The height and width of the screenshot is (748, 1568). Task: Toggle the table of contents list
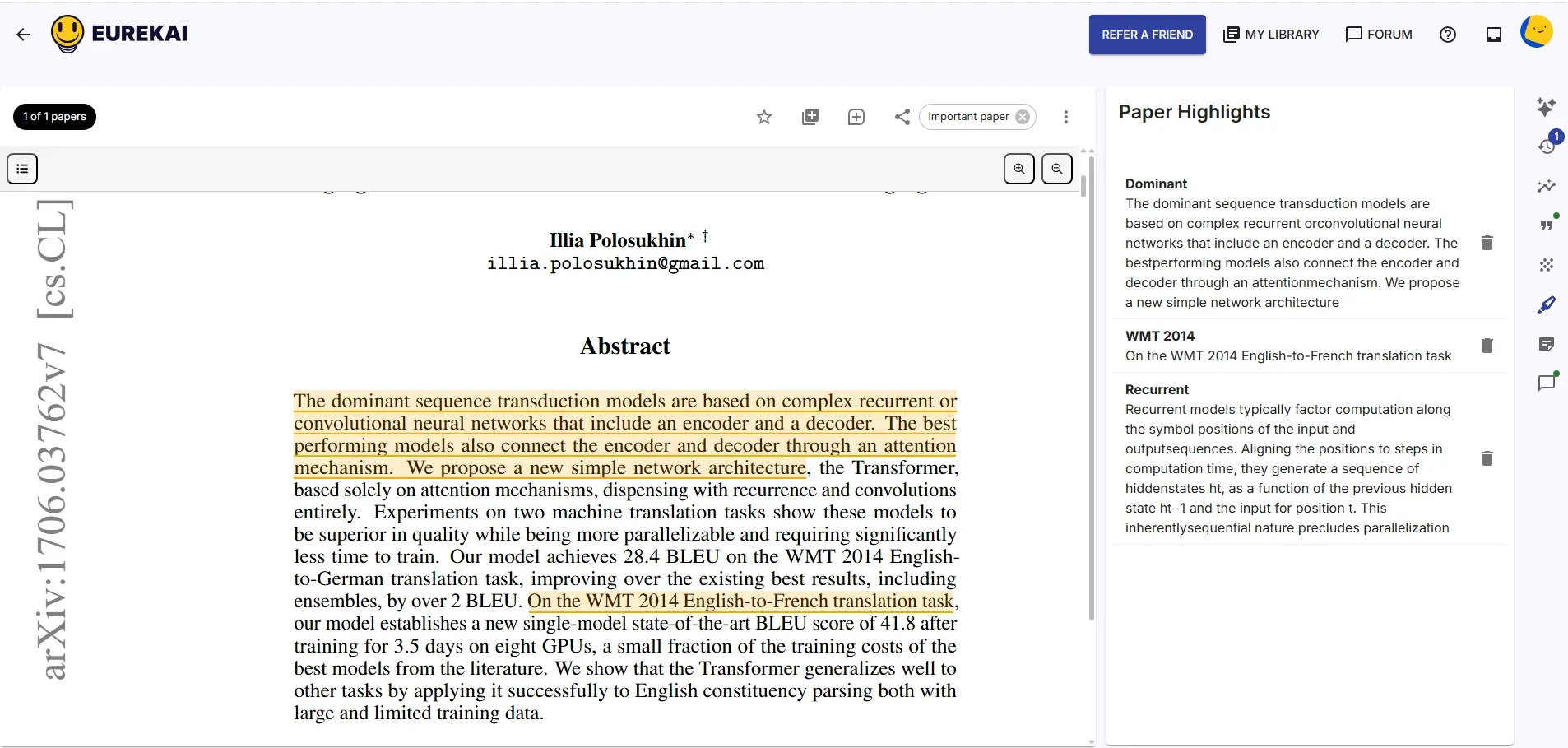point(22,169)
